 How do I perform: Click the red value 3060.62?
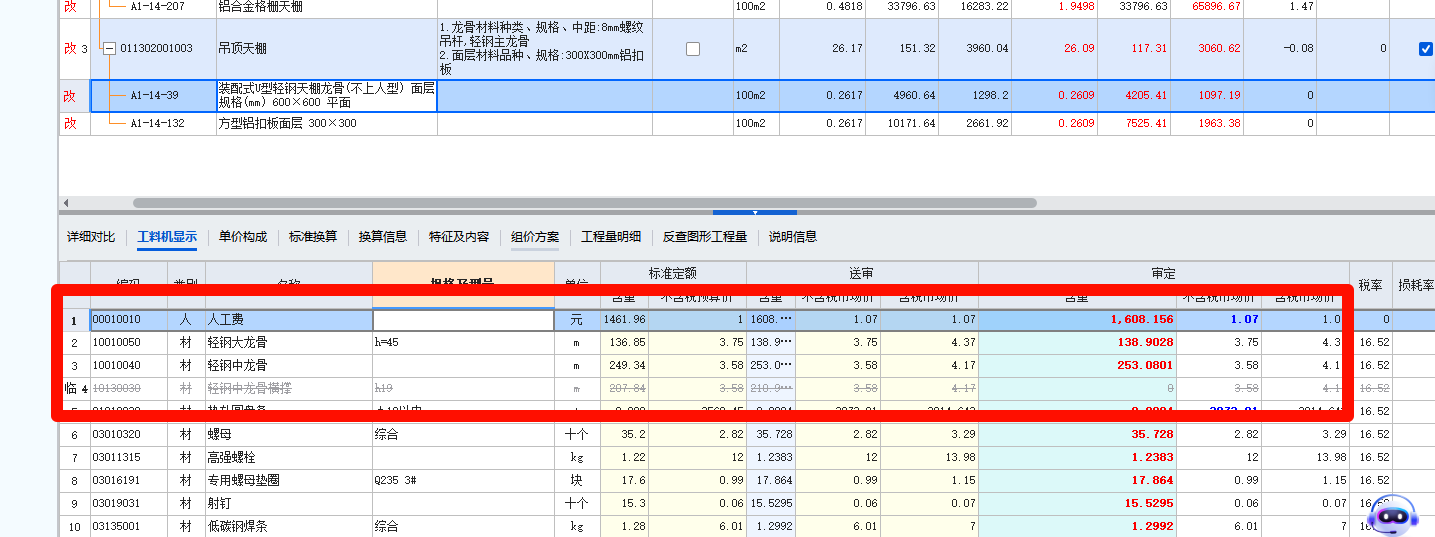pyautogui.click(x=1207, y=48)
